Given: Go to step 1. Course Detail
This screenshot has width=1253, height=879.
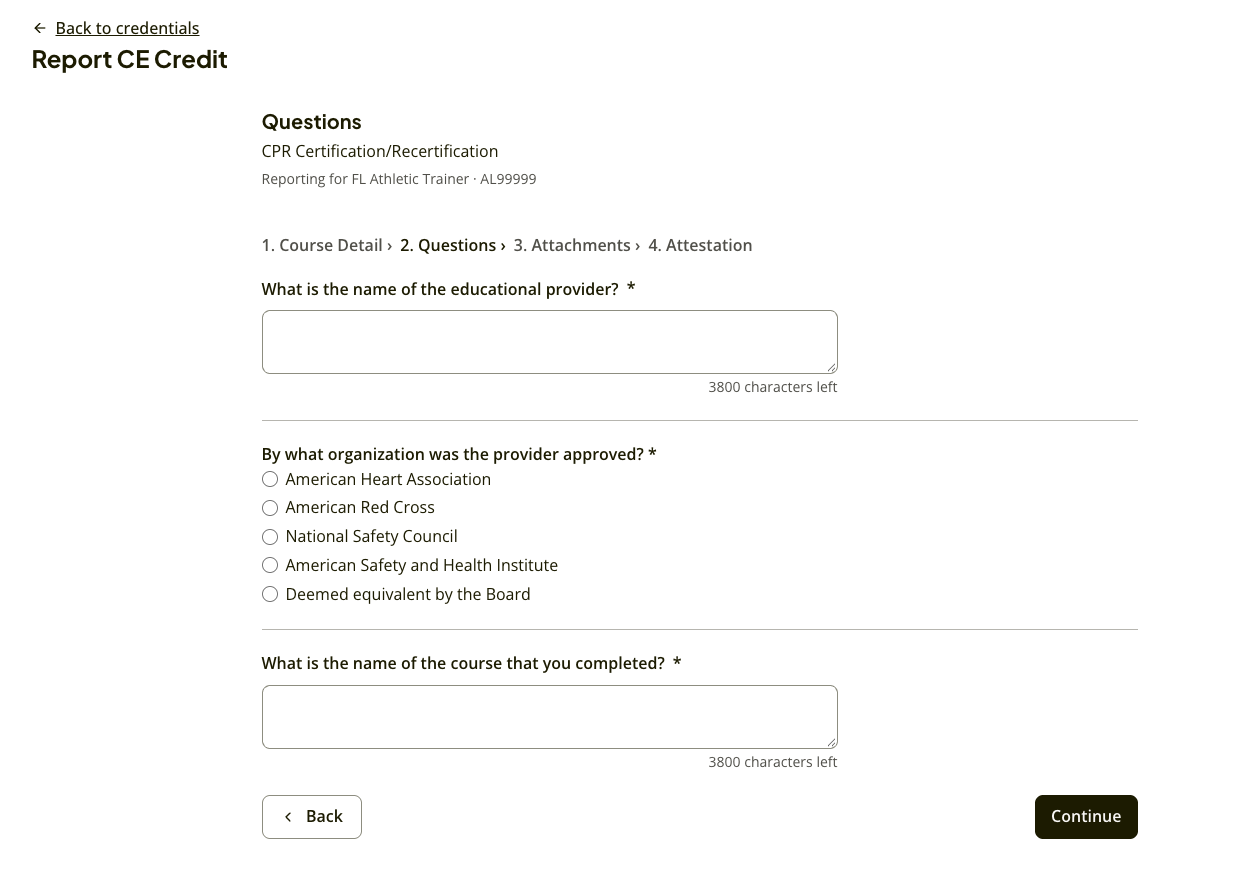Looking at the screenshot, I should point(322,245).
